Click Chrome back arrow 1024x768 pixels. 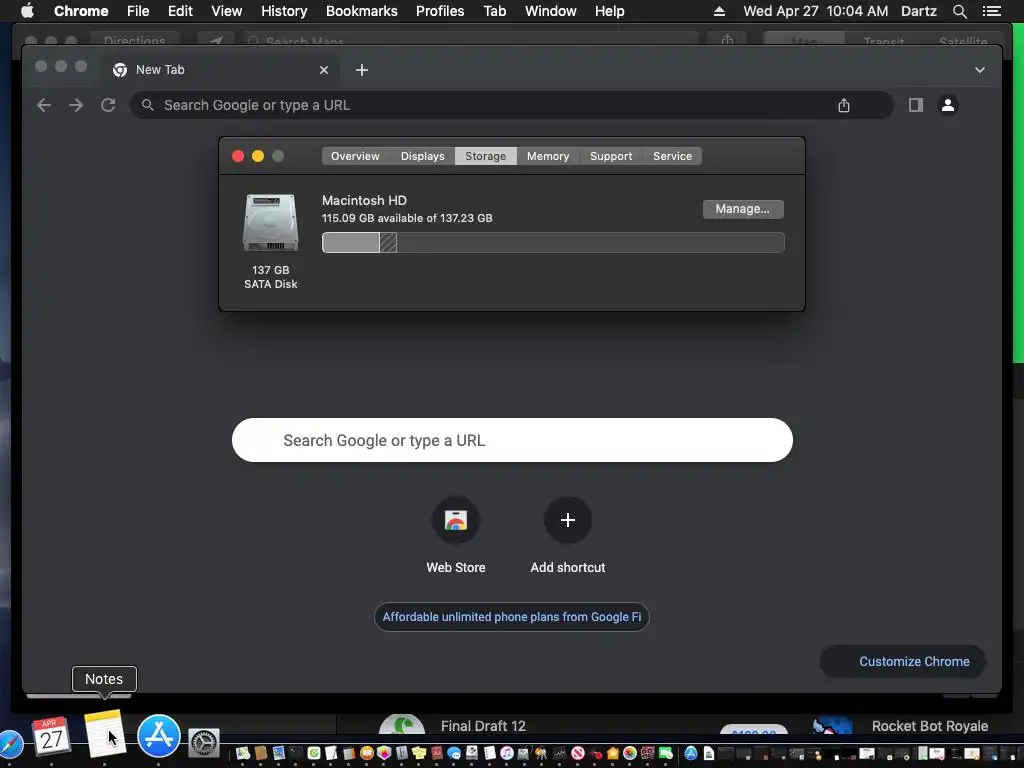point(44,105)
